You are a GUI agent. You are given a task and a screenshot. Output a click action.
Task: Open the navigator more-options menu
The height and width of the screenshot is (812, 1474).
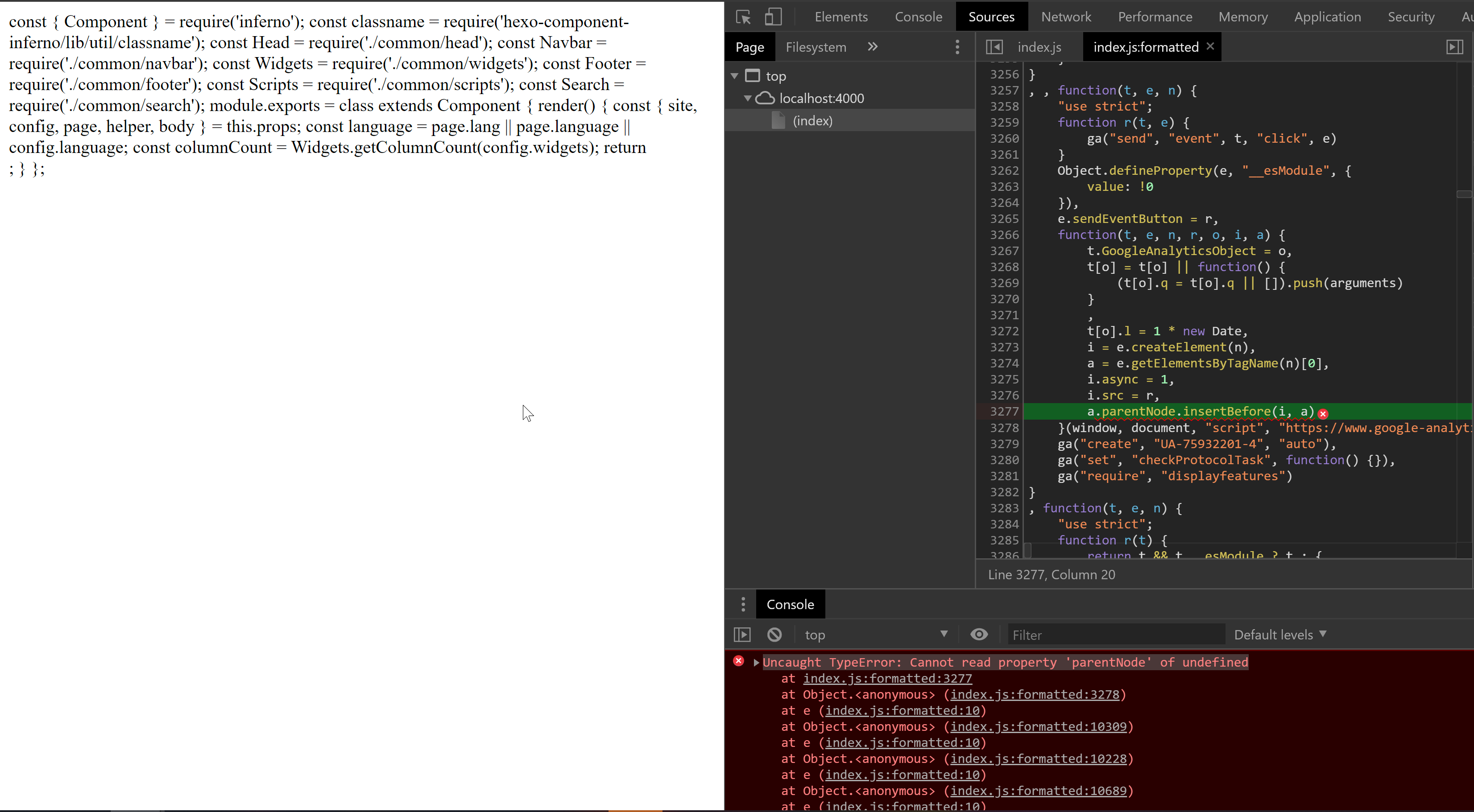(957, 47)
